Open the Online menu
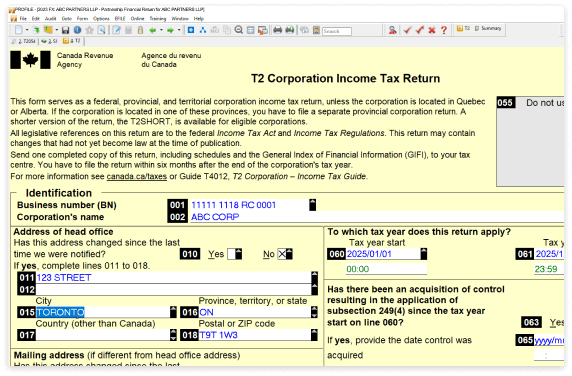The width and height of the screenshot is (572, 376). 138,19
